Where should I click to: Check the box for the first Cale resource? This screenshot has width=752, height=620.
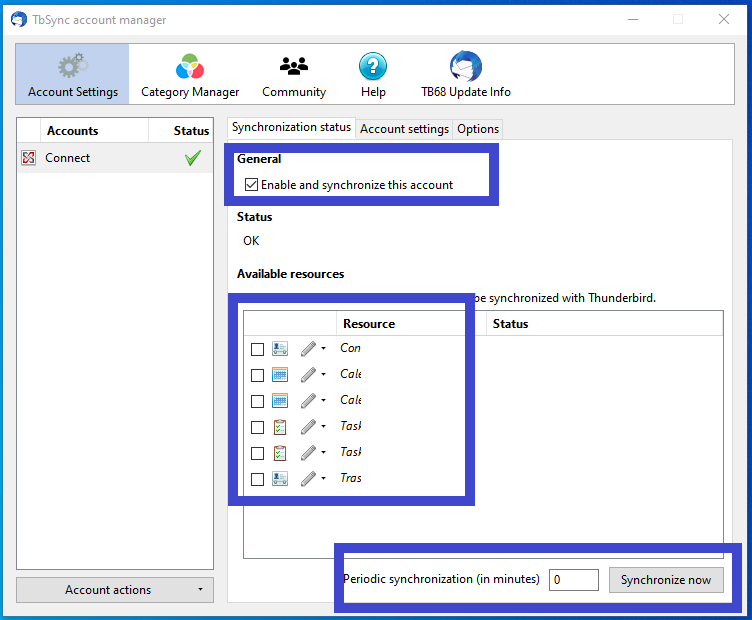point(258,375)
